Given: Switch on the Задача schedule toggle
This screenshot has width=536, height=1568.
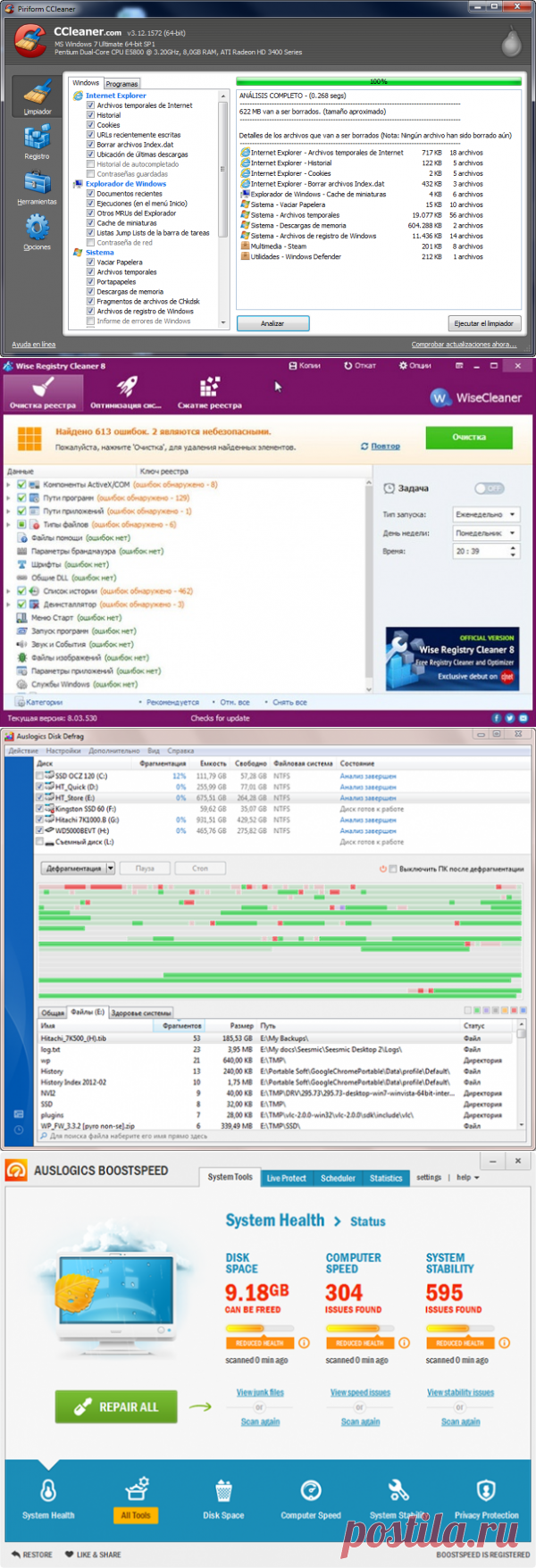Looking at the screenshot, I should [489, 488].
